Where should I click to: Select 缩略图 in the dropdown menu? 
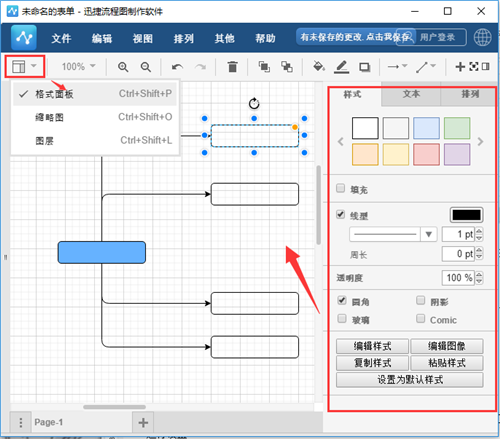(x=95, y=117)
